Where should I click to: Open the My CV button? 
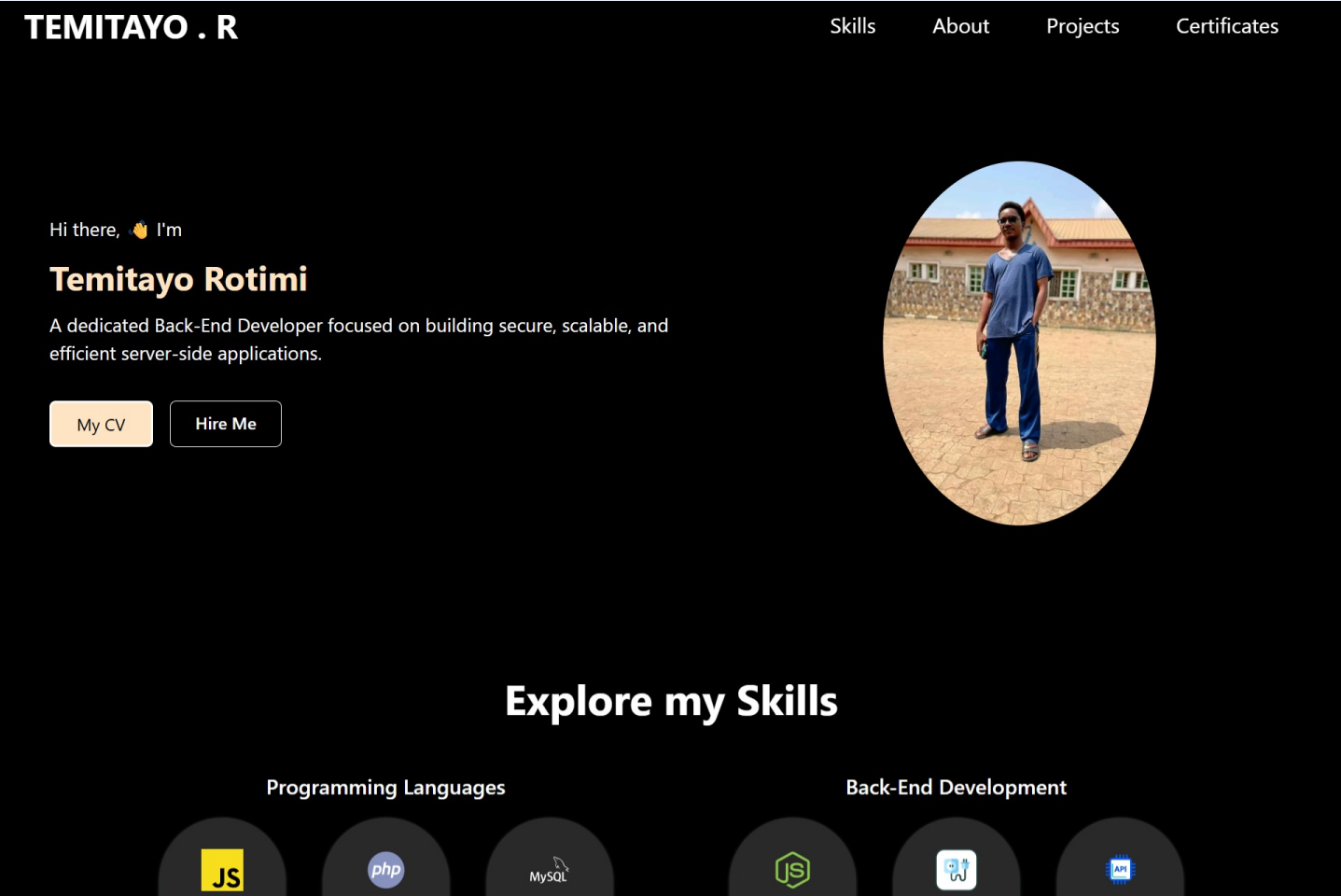coord(101,425)
